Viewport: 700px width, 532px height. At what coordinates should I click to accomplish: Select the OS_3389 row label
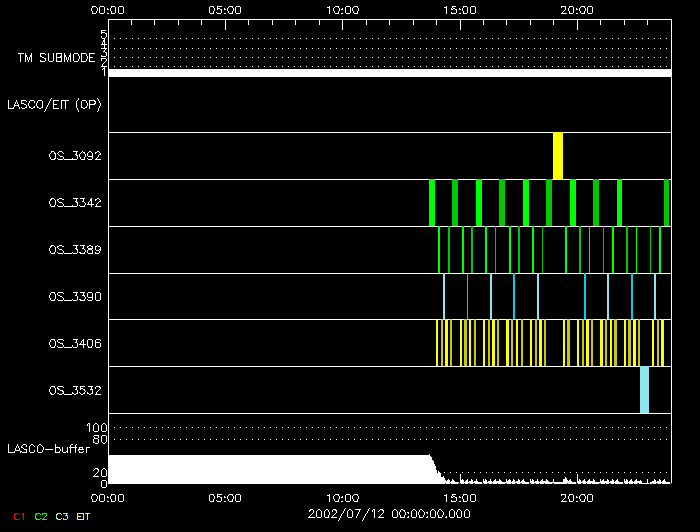75,250
